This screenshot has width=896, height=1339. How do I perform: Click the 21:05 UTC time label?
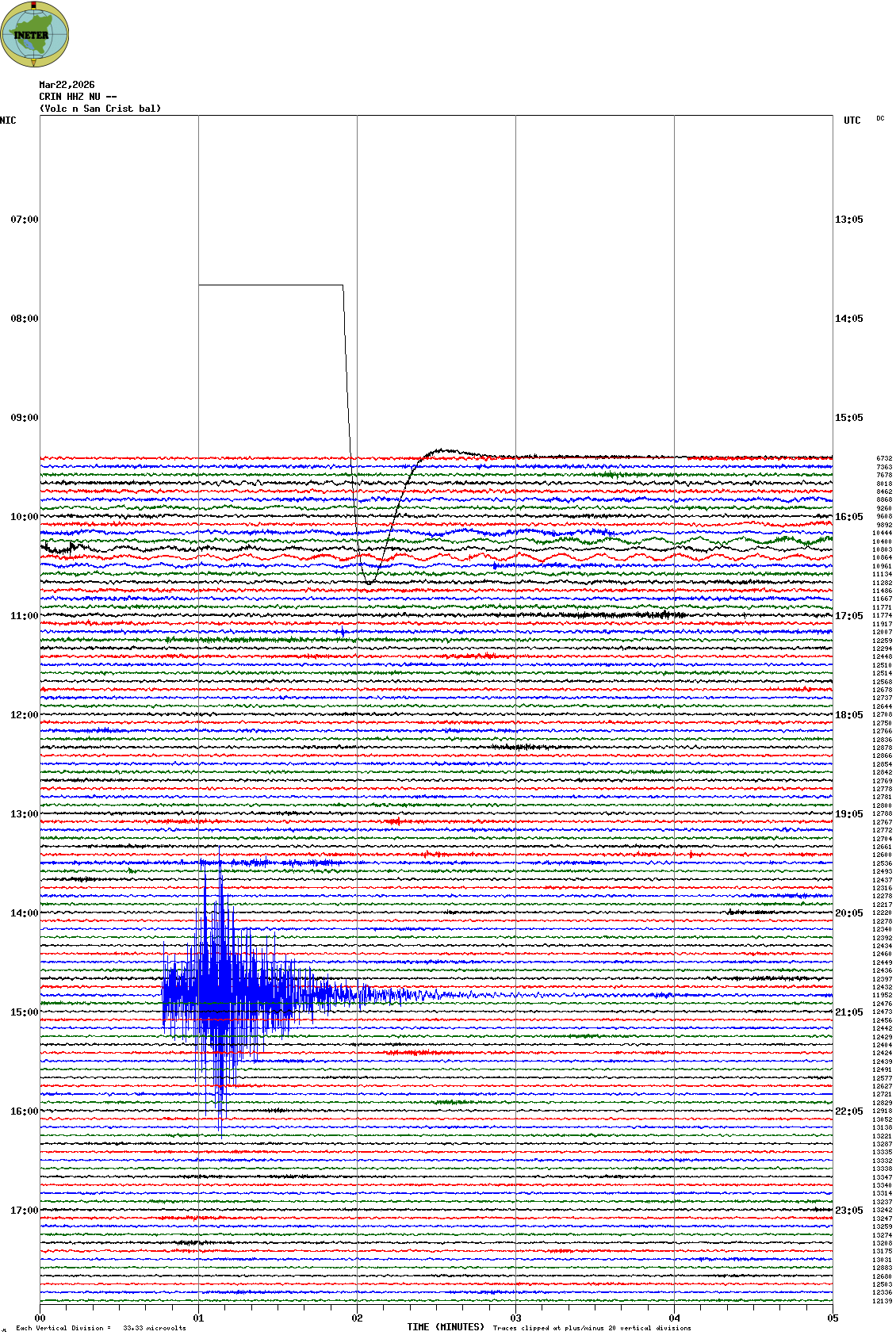[848, 1012]
